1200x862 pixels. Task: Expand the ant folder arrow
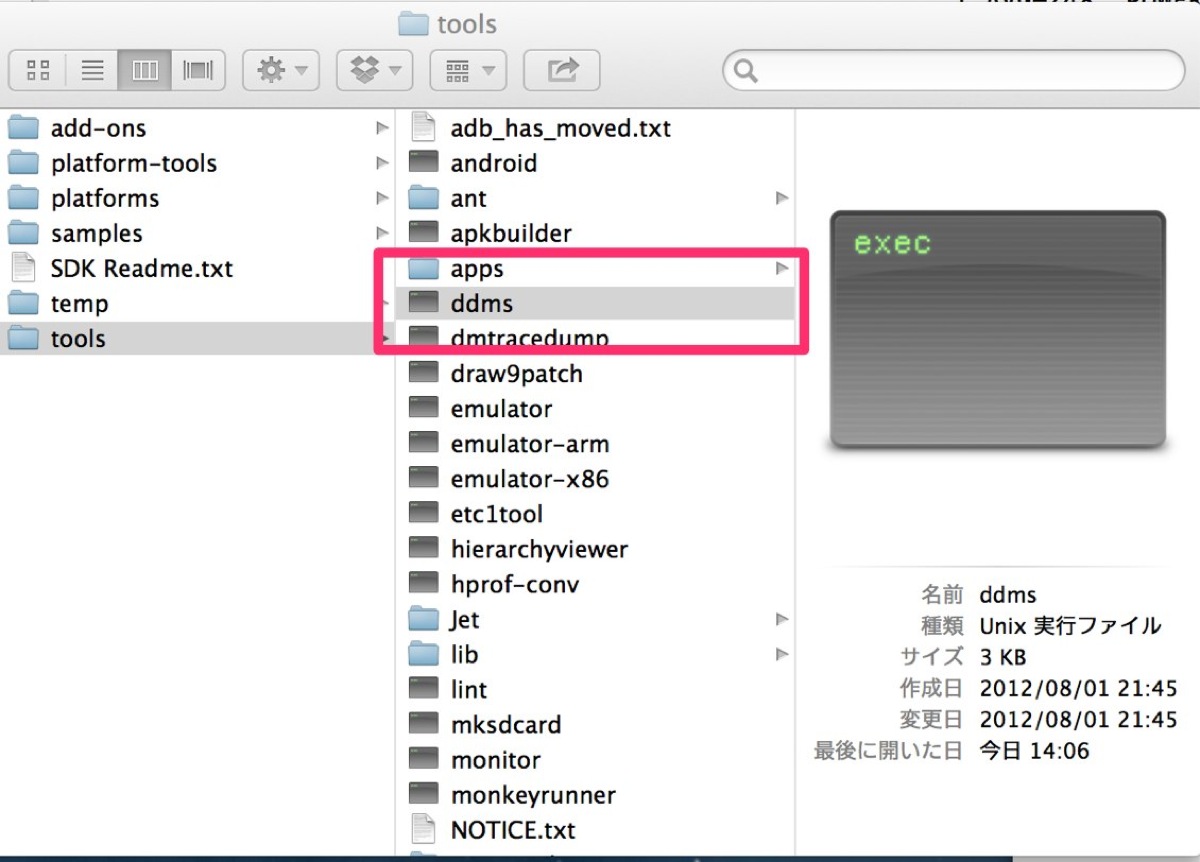(782, 198)
